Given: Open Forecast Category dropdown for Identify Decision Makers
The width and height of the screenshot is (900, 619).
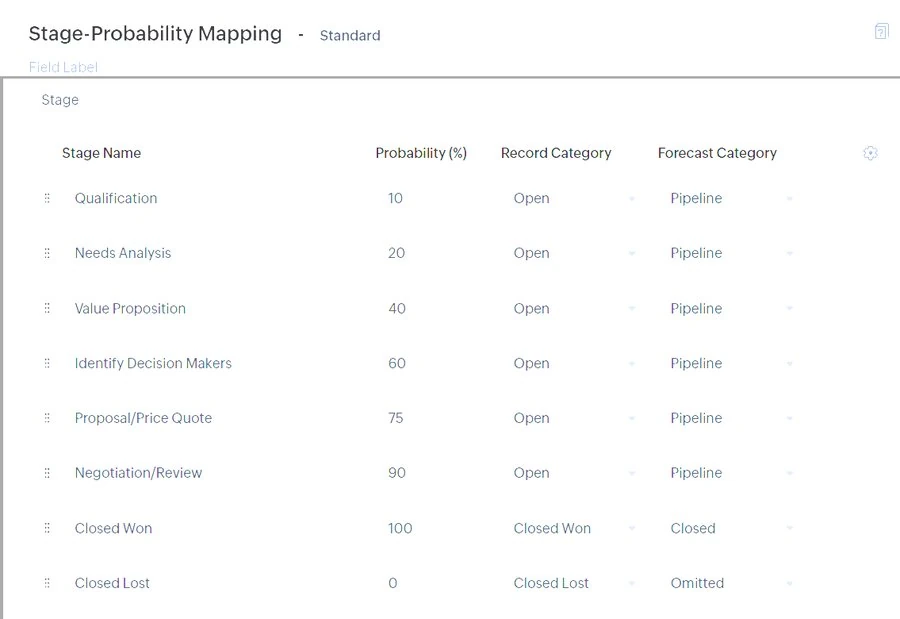Looking at the screenshot, I should pos(731,363).
